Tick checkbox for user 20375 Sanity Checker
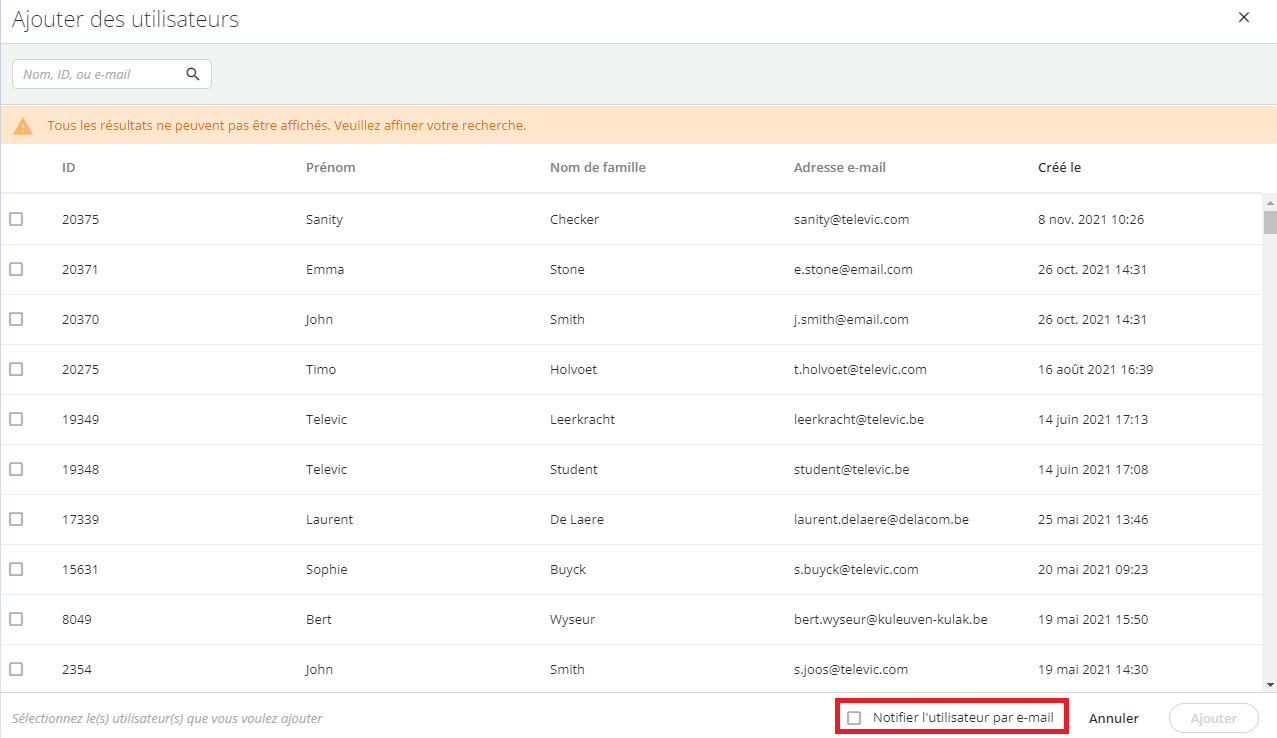This screenshot has width=1277, height=738. tap(16, 219)
